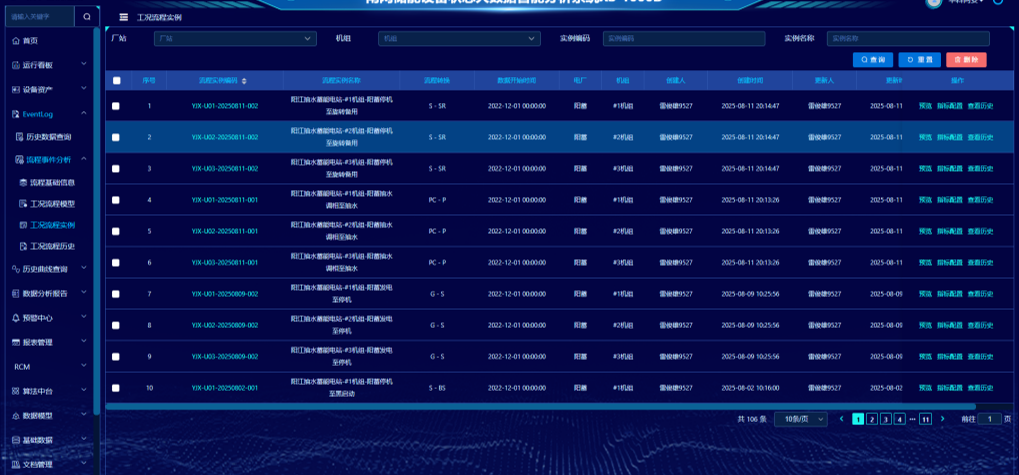Click the 设备资产 sidebar icon
Image resolution: width=1019 pixels, height=475 pixels.
(16, 89)
